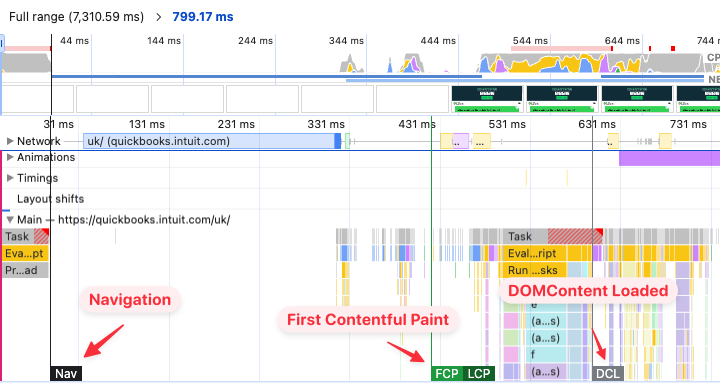Click the LCP timeline marker

click(x=479, y=374)
